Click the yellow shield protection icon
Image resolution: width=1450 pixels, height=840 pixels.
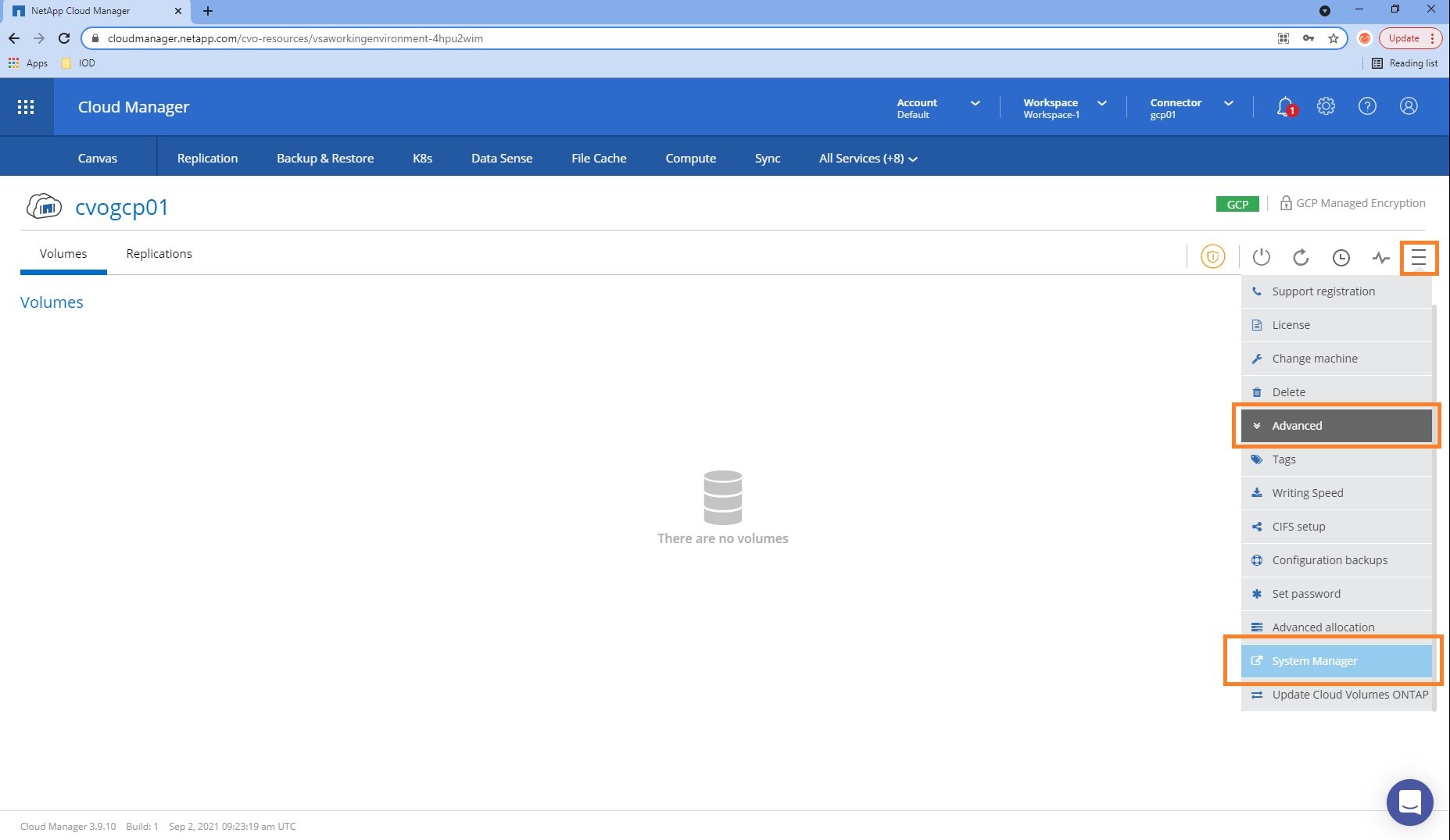coord(1212,256)
